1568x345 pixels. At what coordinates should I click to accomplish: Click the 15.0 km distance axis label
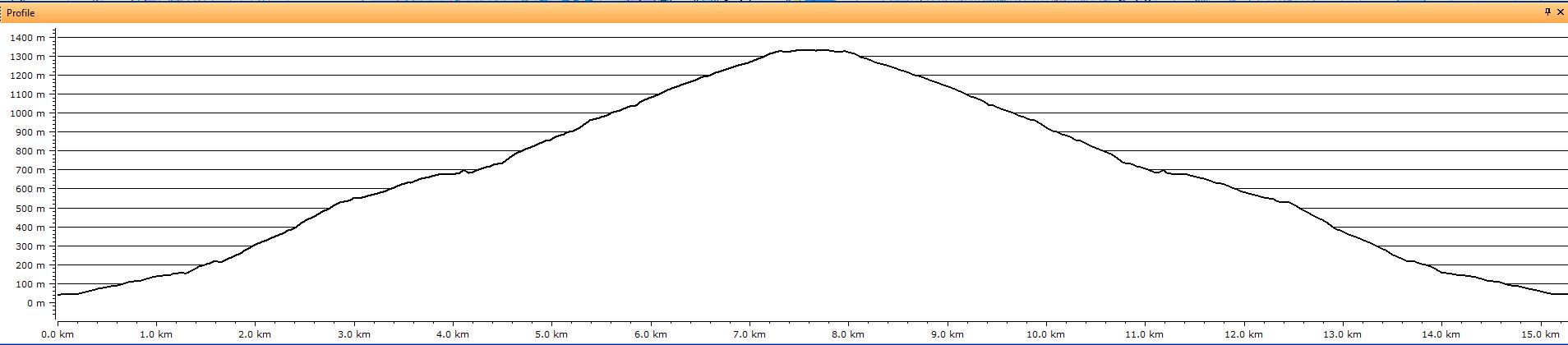click(1539, 335)
